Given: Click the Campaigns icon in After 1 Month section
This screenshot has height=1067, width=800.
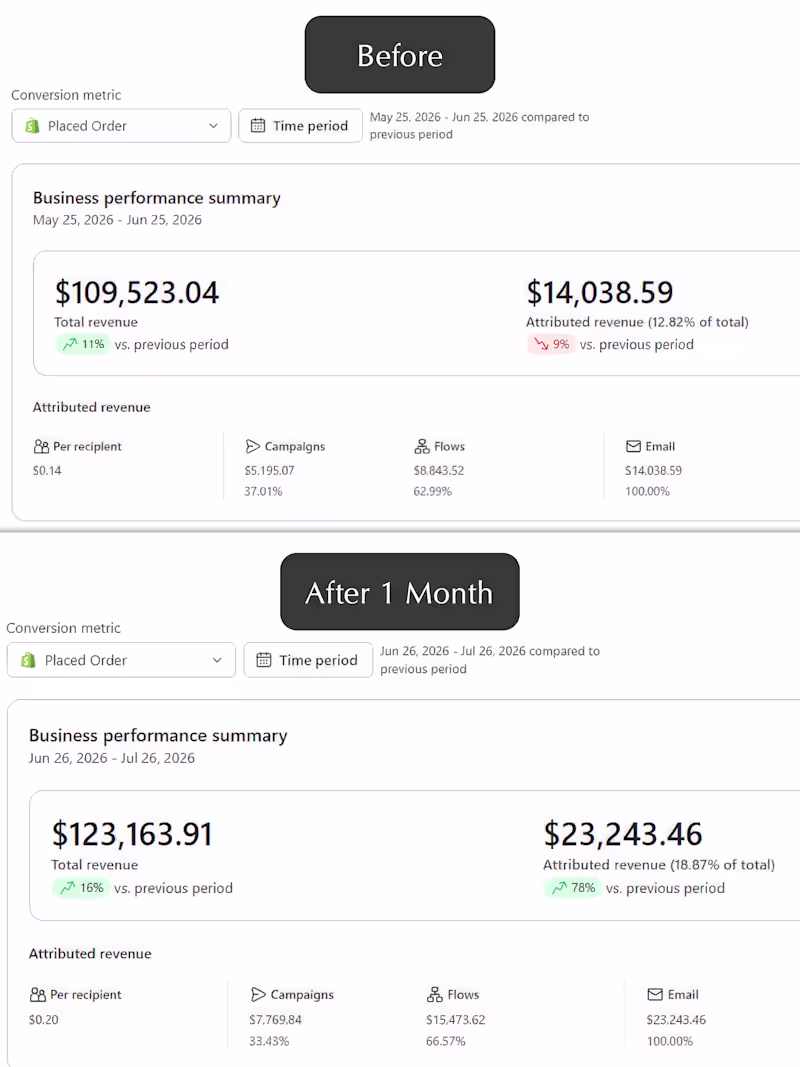Looking at the screenshot, I should [x=259, y=995].
